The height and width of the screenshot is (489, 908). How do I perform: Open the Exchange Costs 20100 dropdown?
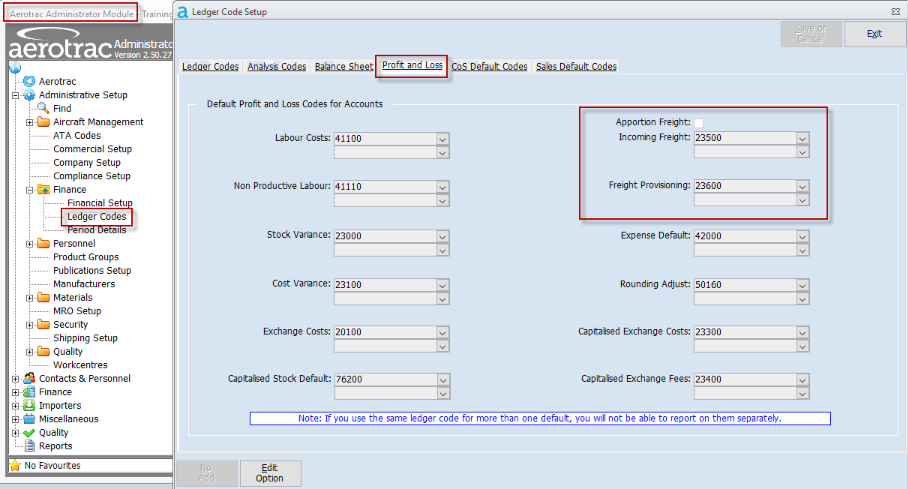point(442,333)
